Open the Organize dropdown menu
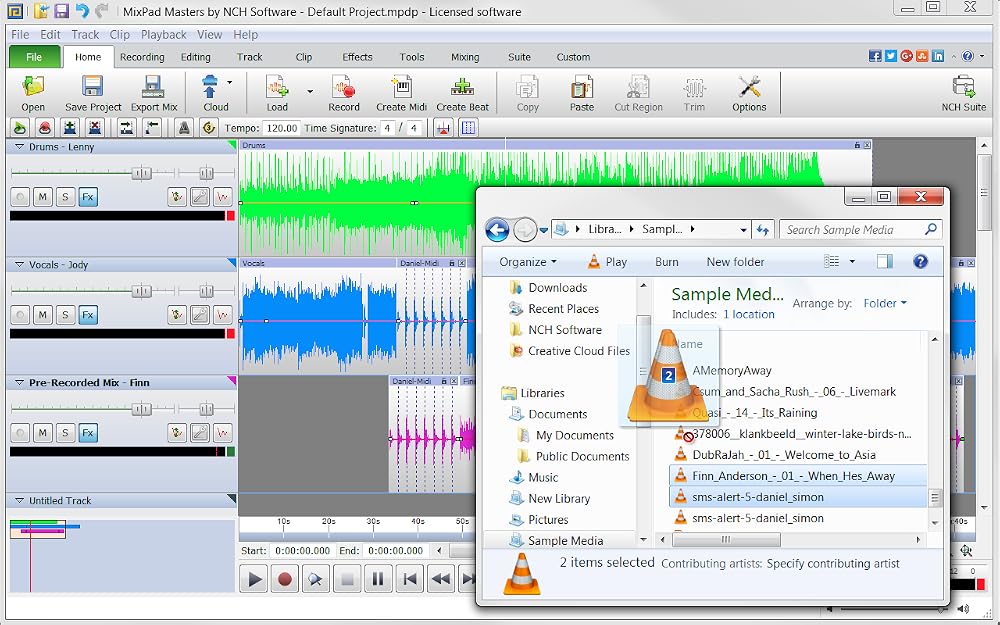Viewport: 1000px width, 625px height. (x=527, y=261)
